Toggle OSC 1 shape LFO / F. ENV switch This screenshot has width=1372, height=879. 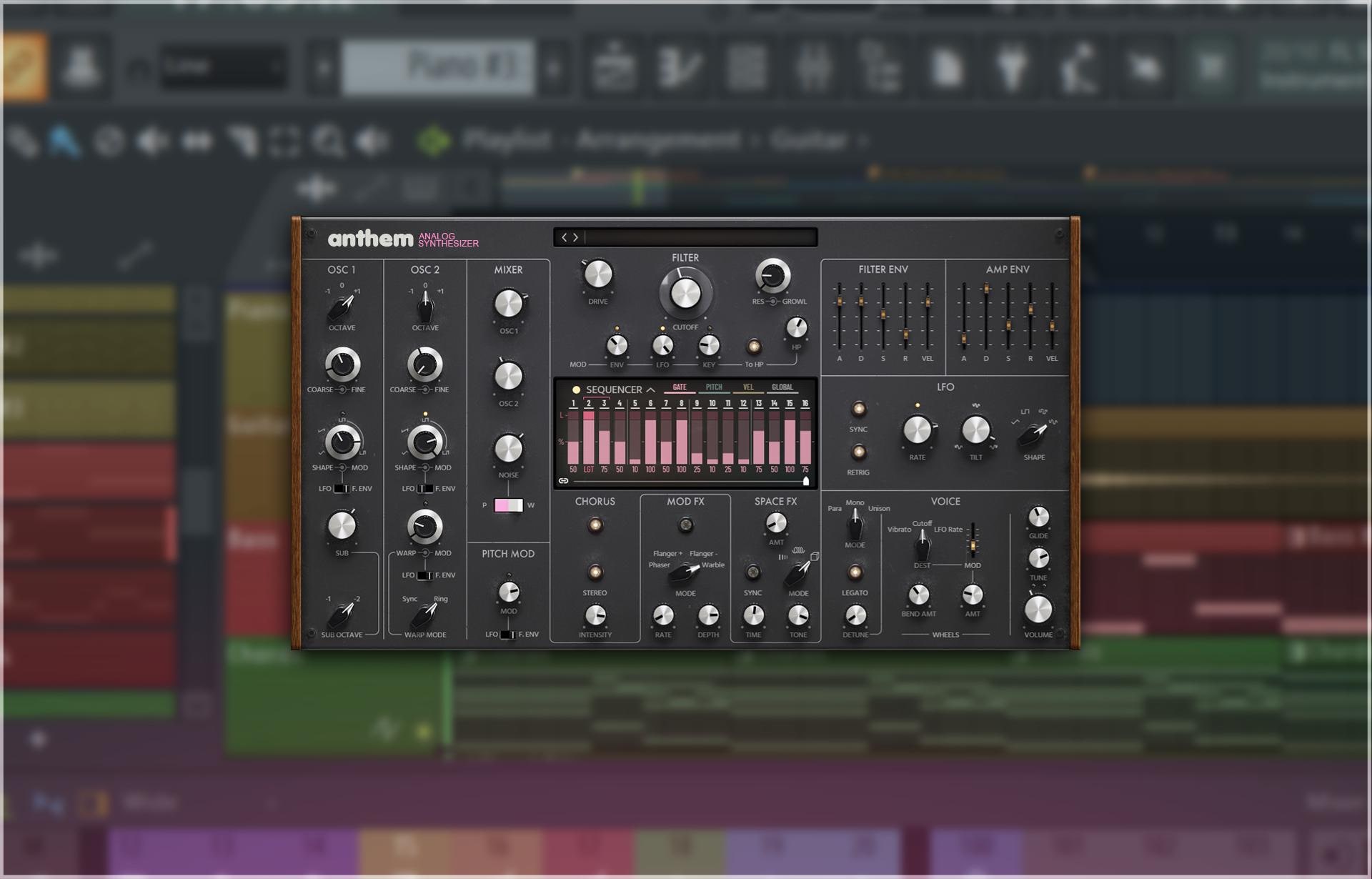pos(342,489)
